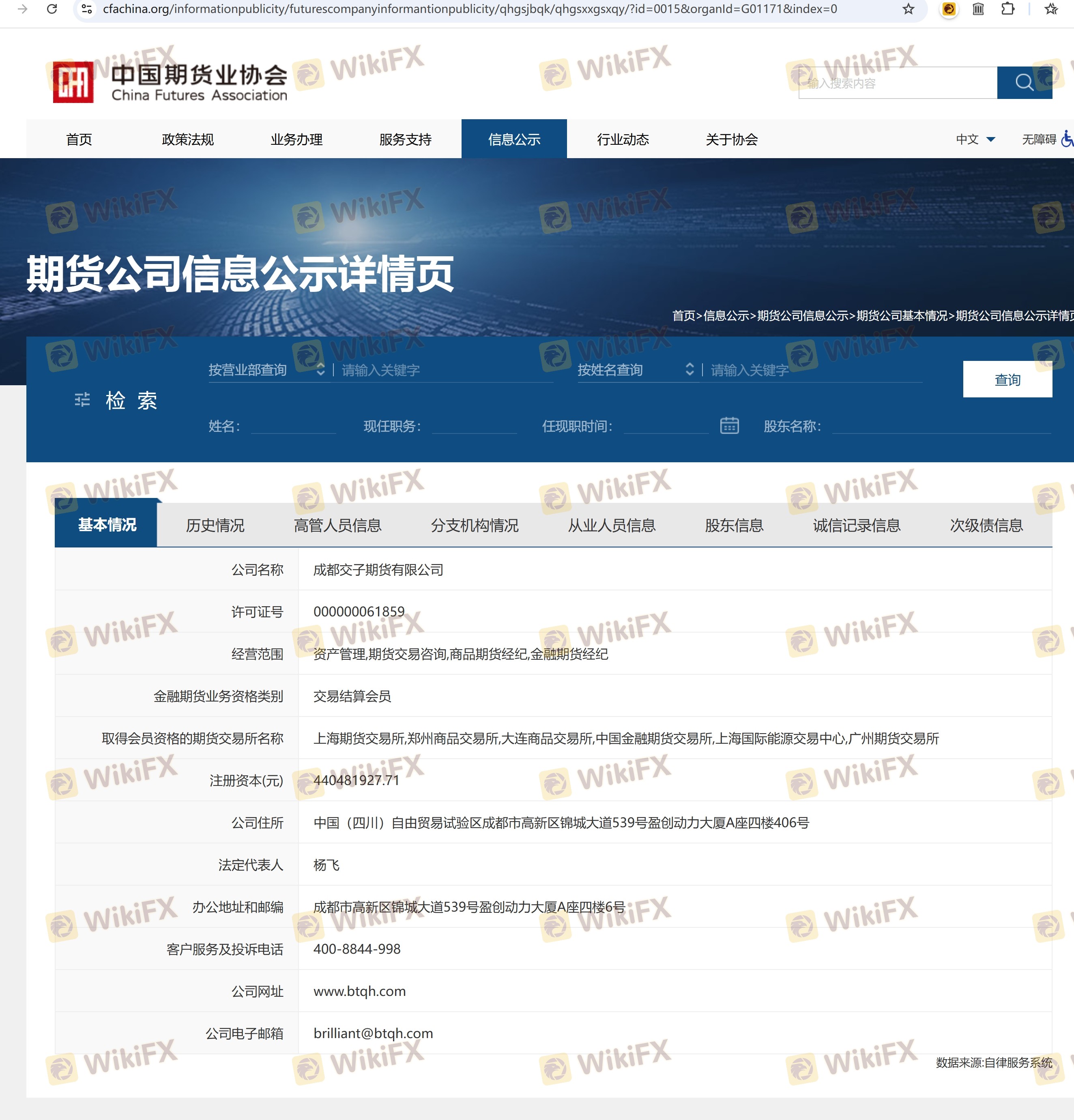Open the 股东信息 tab
Image resolution: width=1074 pixels, height=1120 pixels.
(x=734, y=525)
